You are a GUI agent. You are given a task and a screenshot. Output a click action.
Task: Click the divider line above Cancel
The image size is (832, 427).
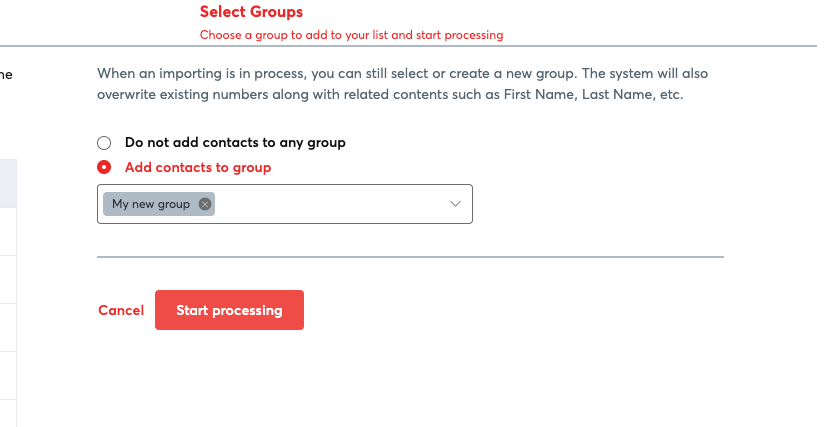pyautogui.click(x=410, y=257)
